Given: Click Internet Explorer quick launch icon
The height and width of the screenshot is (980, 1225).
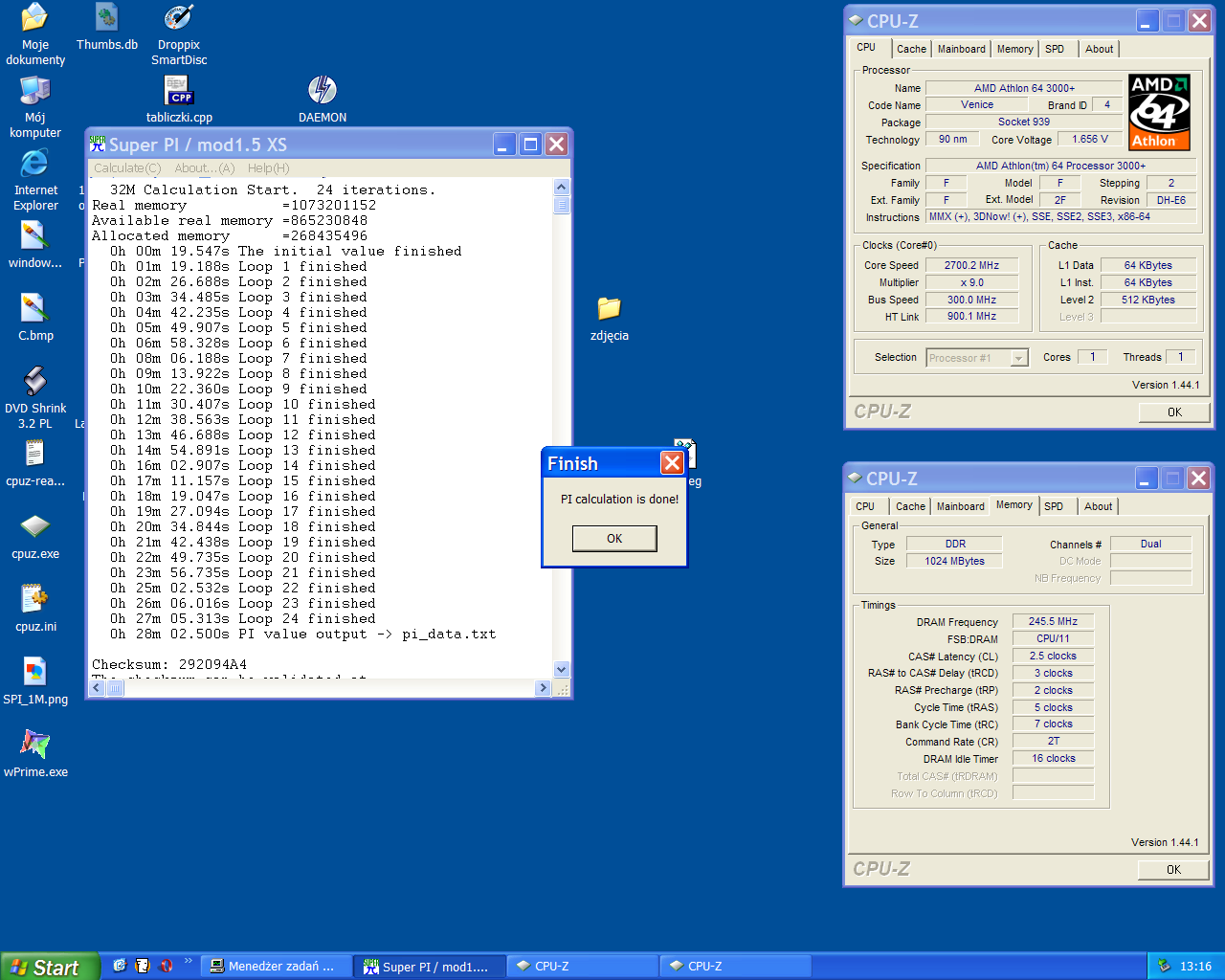Looking at the screenshot, I should (120, 966).
